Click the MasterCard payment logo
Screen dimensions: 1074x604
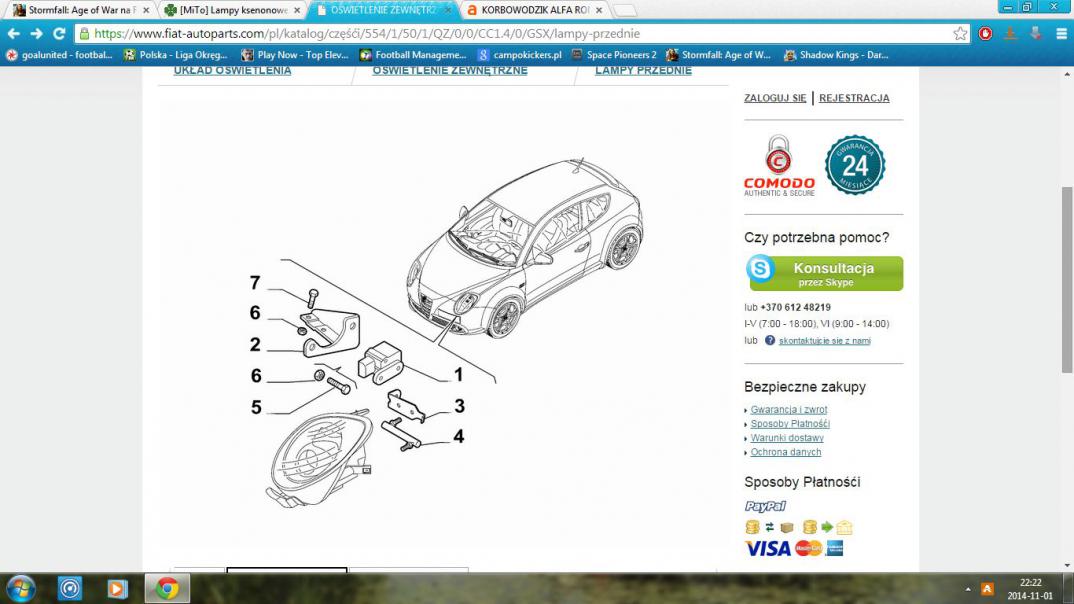pos(809,548)
